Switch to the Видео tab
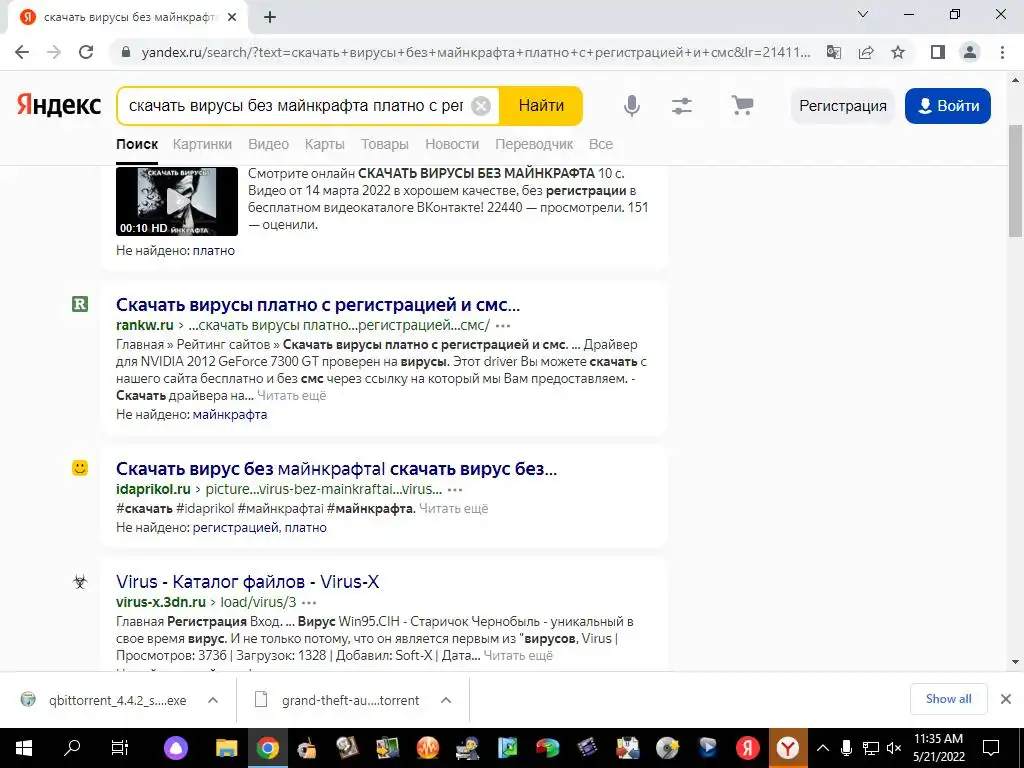 pyautogui.click(x=268, y=144)
